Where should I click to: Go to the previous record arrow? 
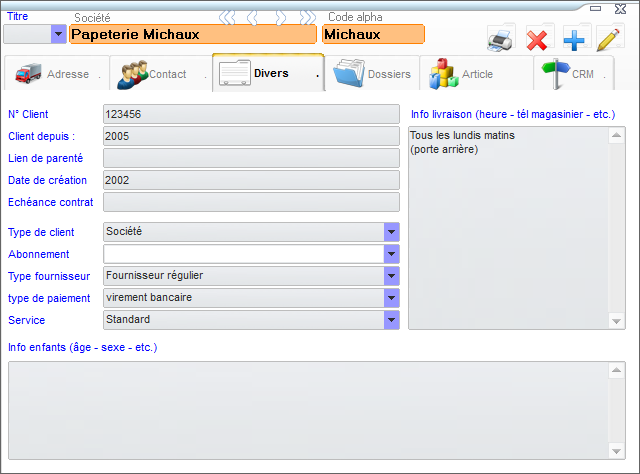pos(253,18)
